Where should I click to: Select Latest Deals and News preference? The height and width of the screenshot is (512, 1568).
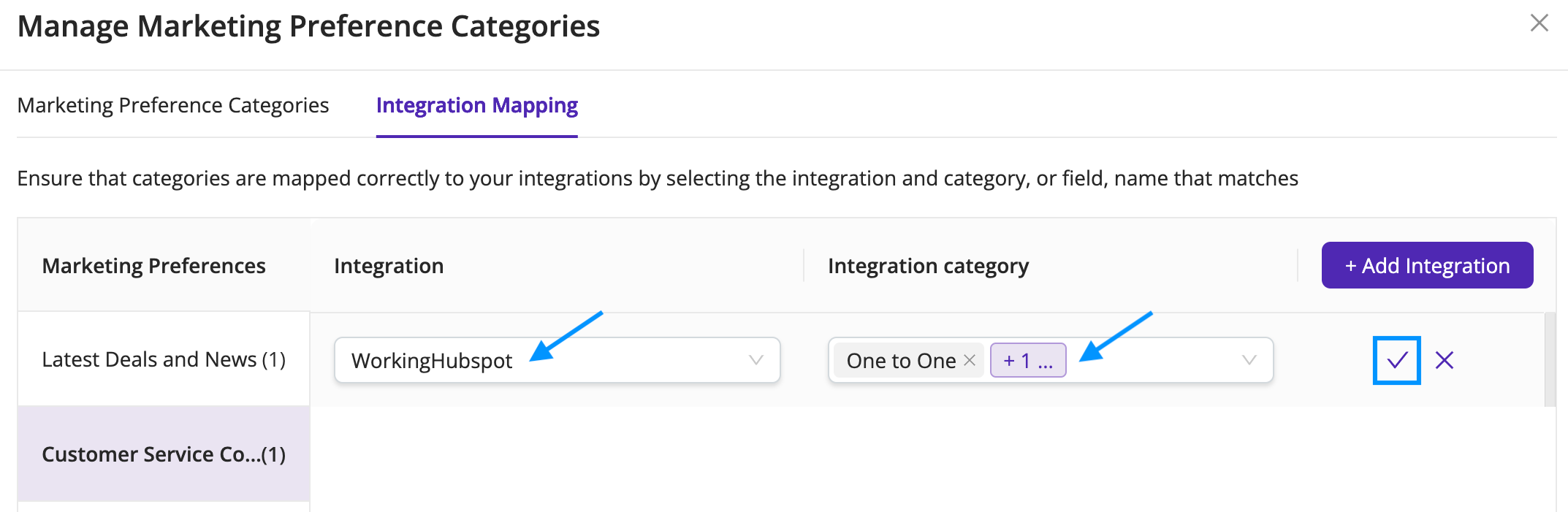(164, 359)
